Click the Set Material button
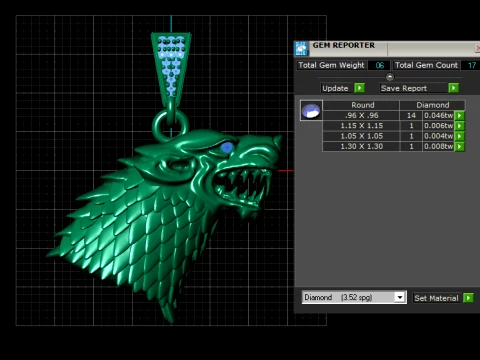This screenshot has width=480, height=360. coord(436,298)
